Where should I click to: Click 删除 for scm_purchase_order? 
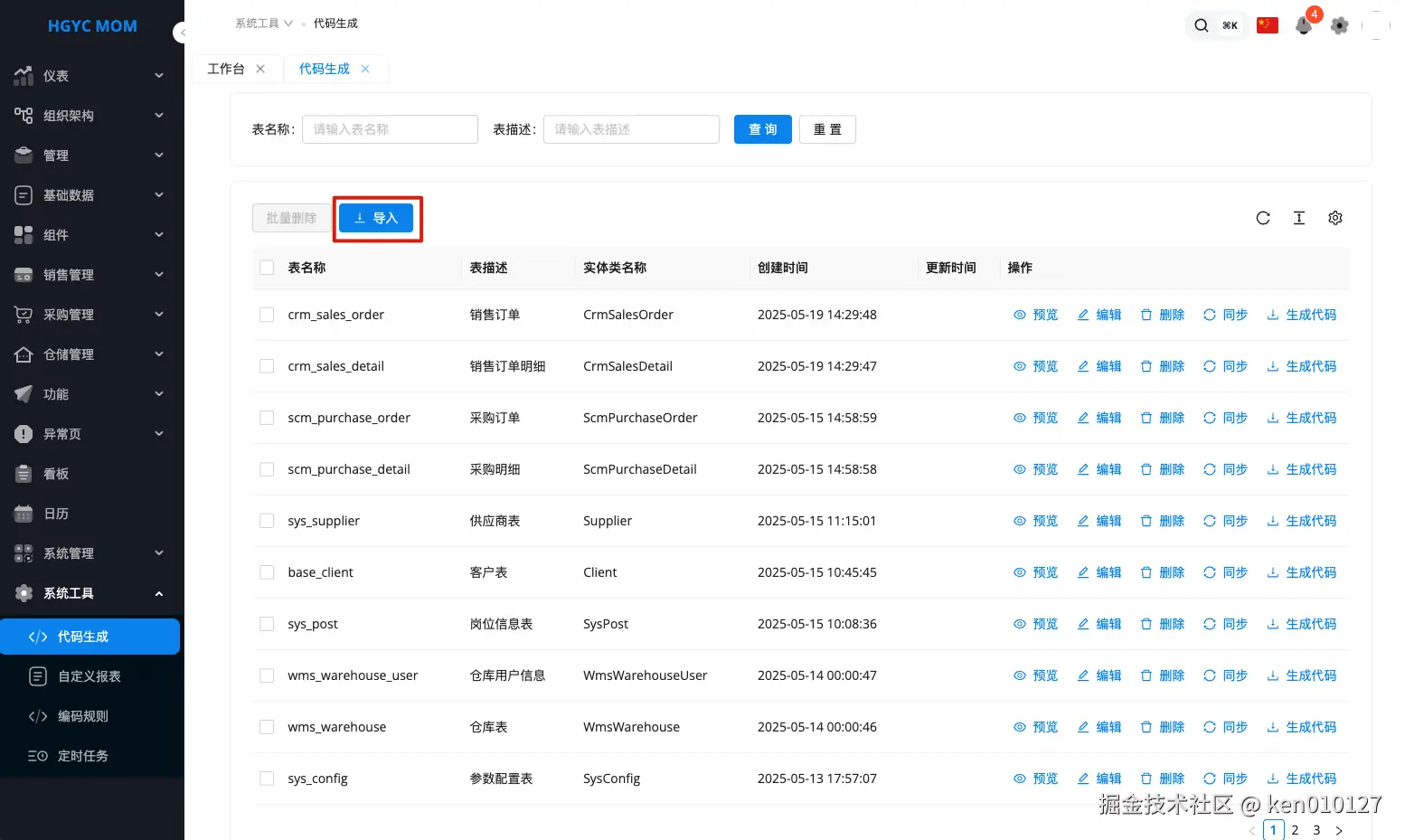(x=1162, y=418)
